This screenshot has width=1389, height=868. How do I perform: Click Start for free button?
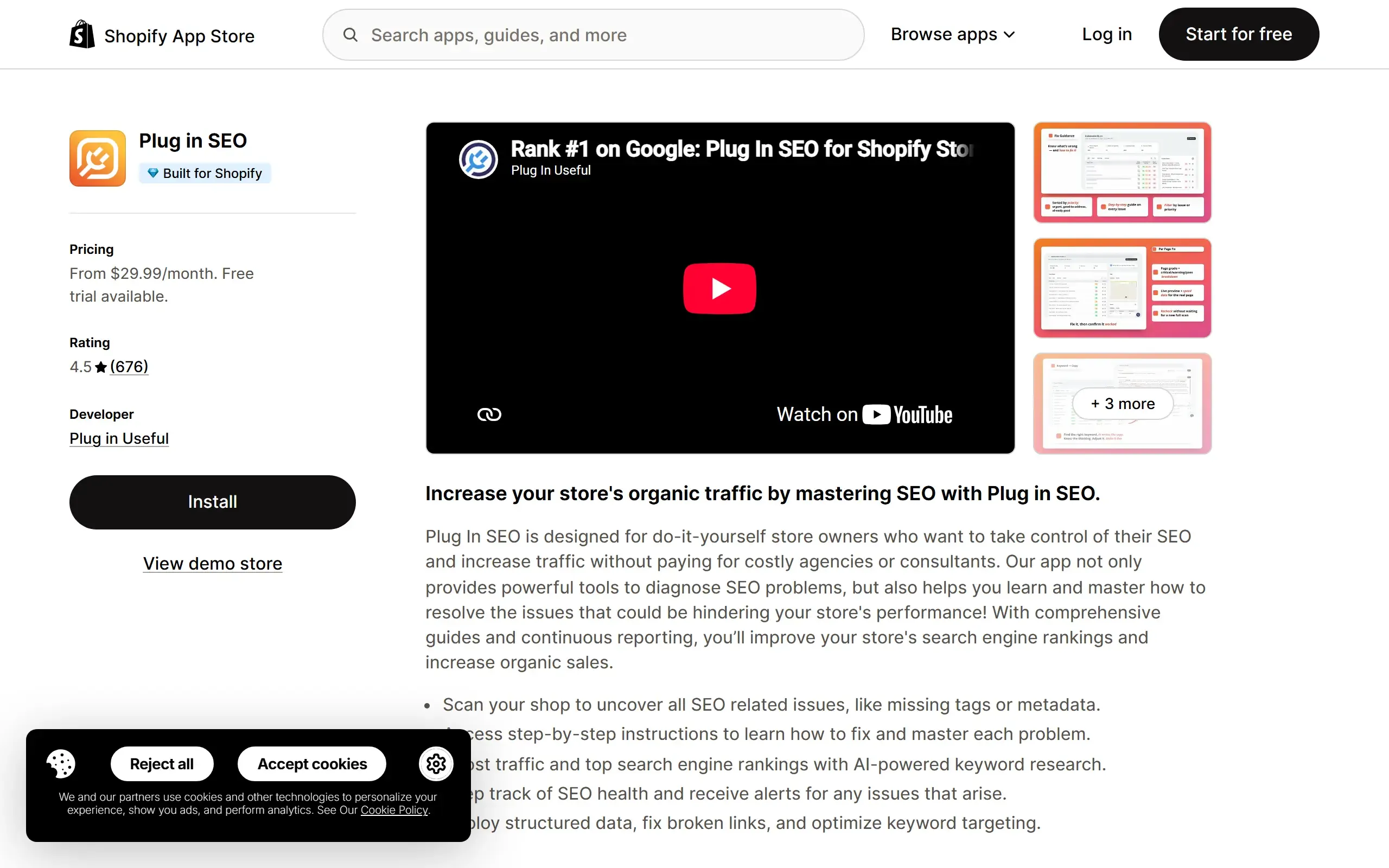1239,34
